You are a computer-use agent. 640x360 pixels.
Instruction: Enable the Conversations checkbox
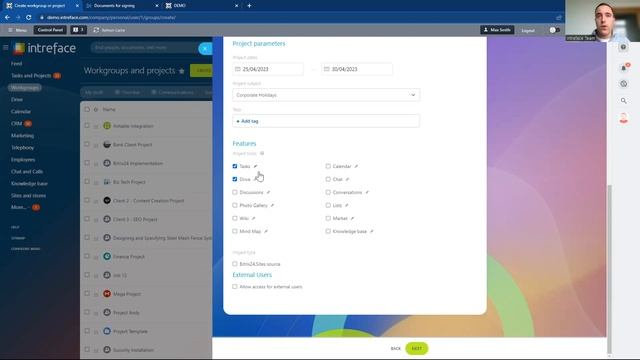(328, 192)
